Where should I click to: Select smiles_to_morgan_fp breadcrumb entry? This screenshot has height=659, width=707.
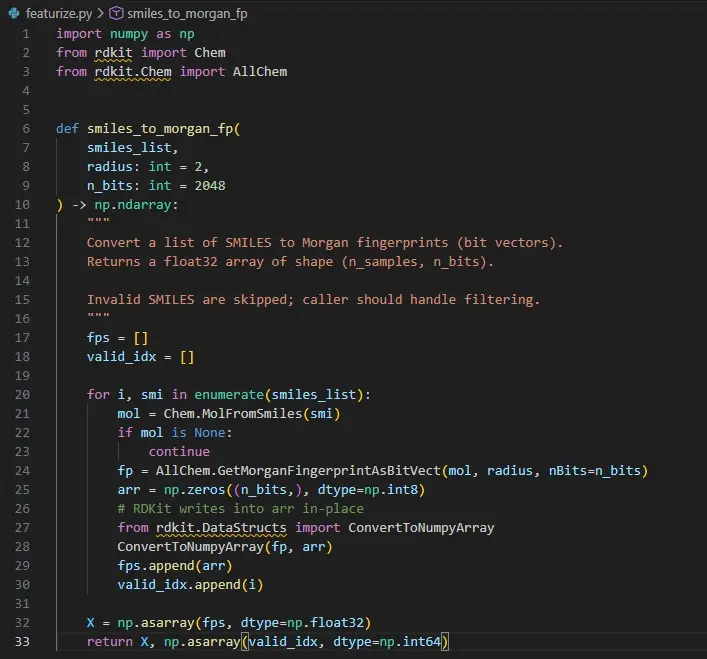tap(187, 14)
